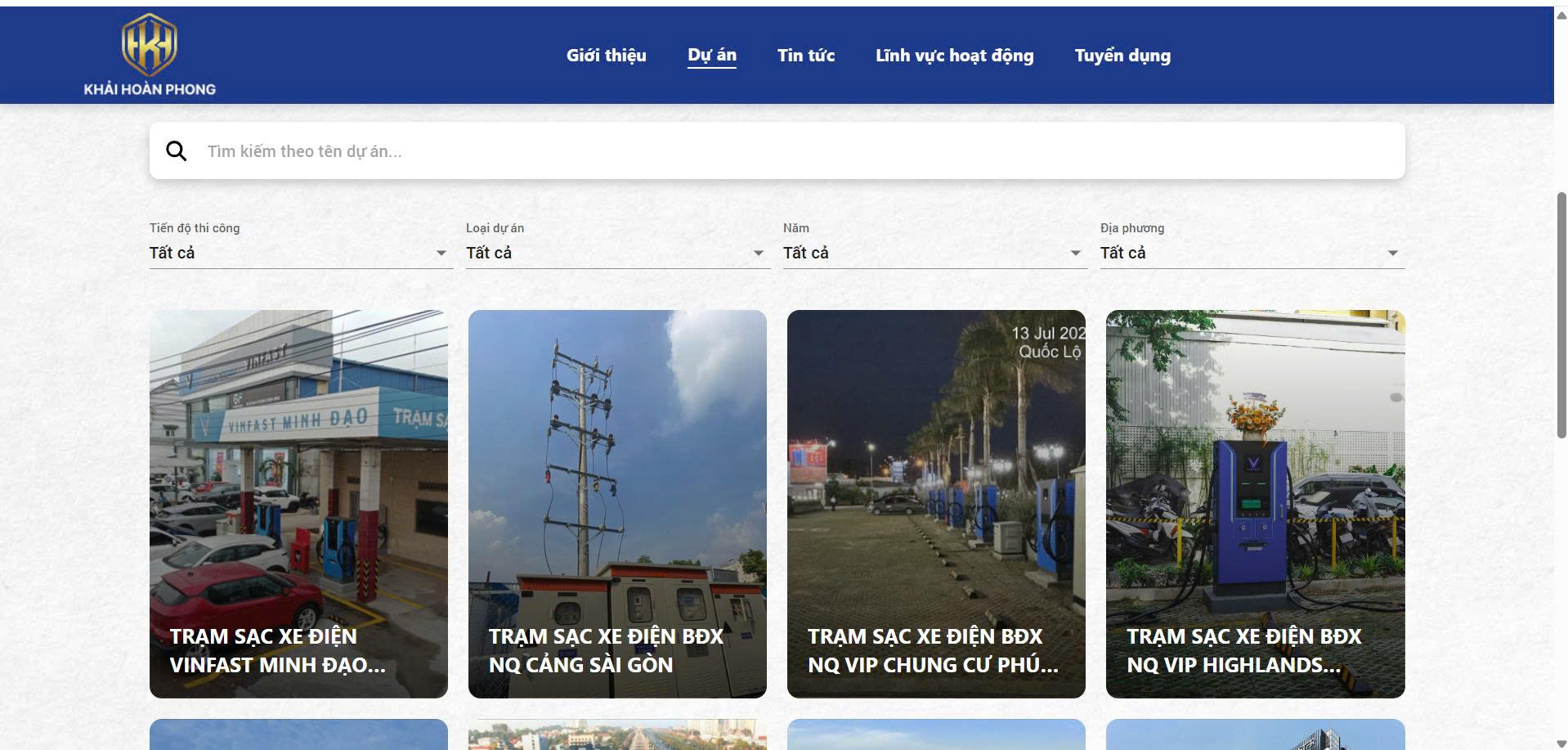Click the search magnifier icon
This screenshot has height=750, width=1568.
click(176, 151)
